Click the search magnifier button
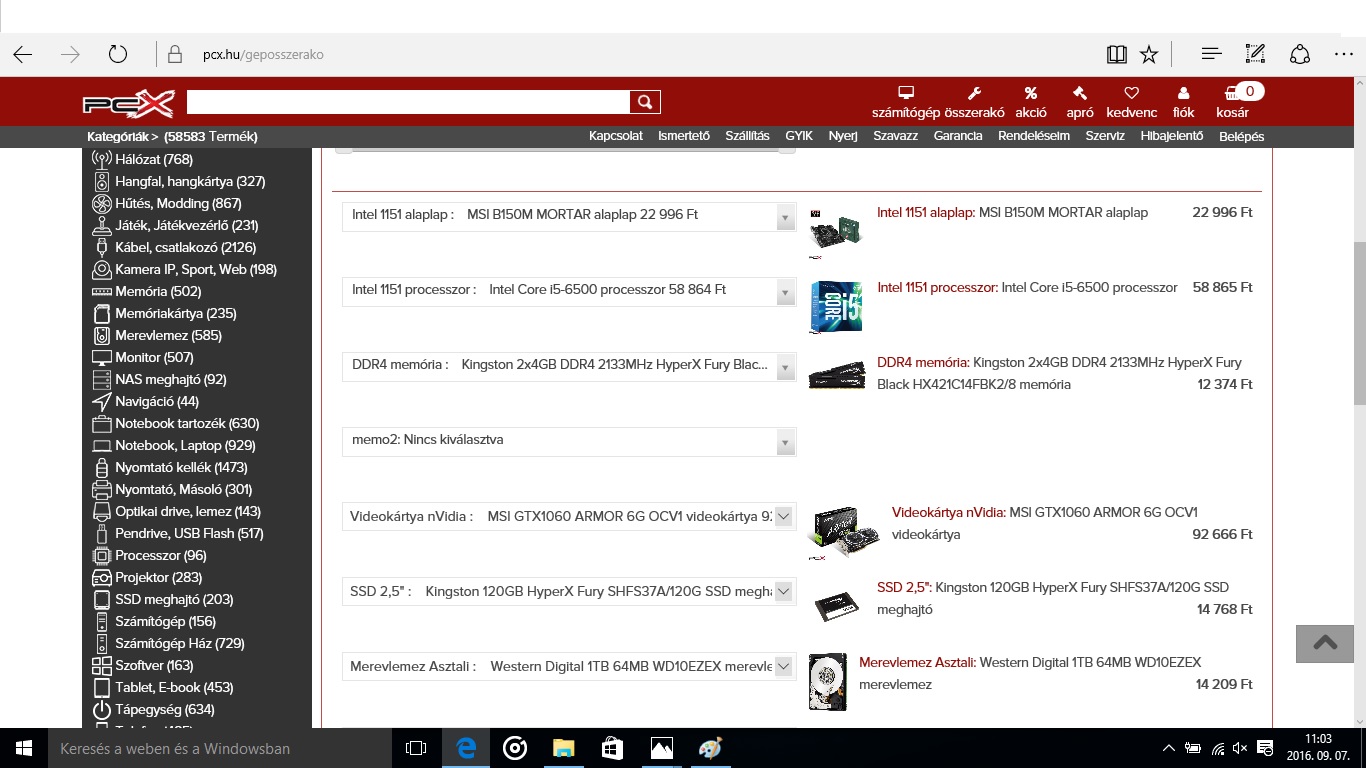This screenshot has height=768, width=1366. pos(645,102)
